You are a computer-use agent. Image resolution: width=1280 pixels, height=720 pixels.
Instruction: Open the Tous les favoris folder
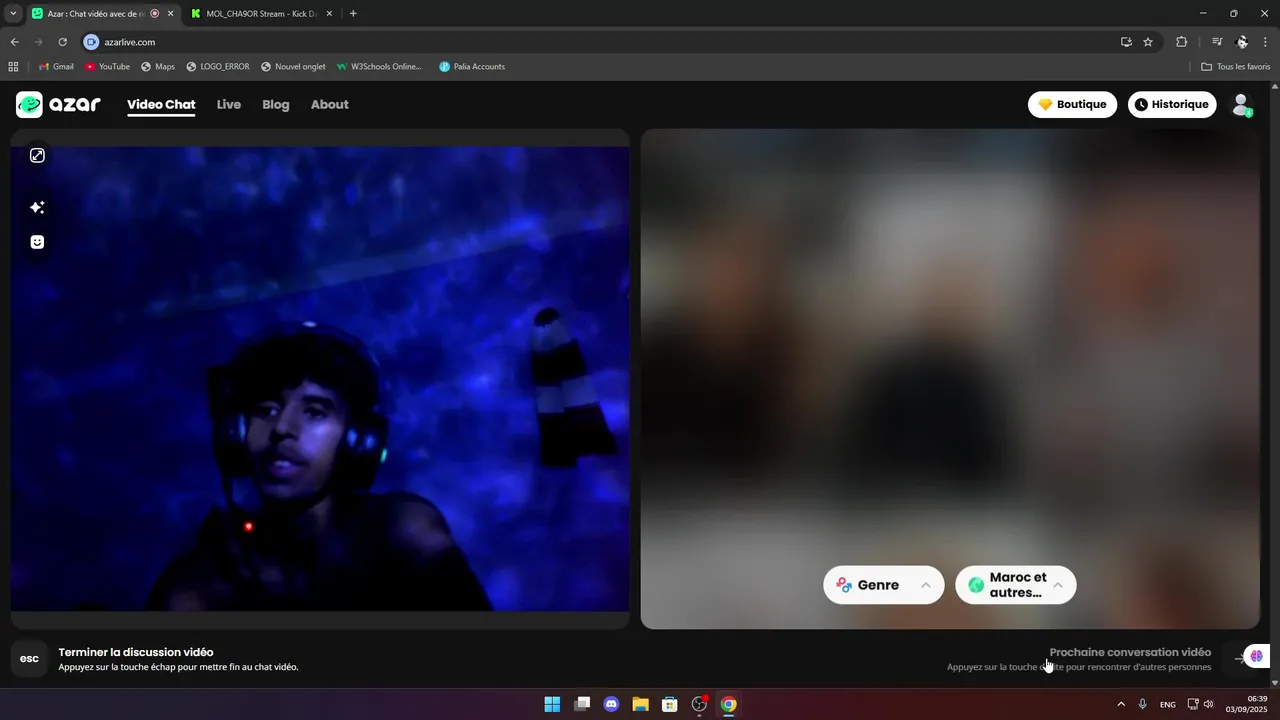pyautogui.click(x=1236, y=67)
